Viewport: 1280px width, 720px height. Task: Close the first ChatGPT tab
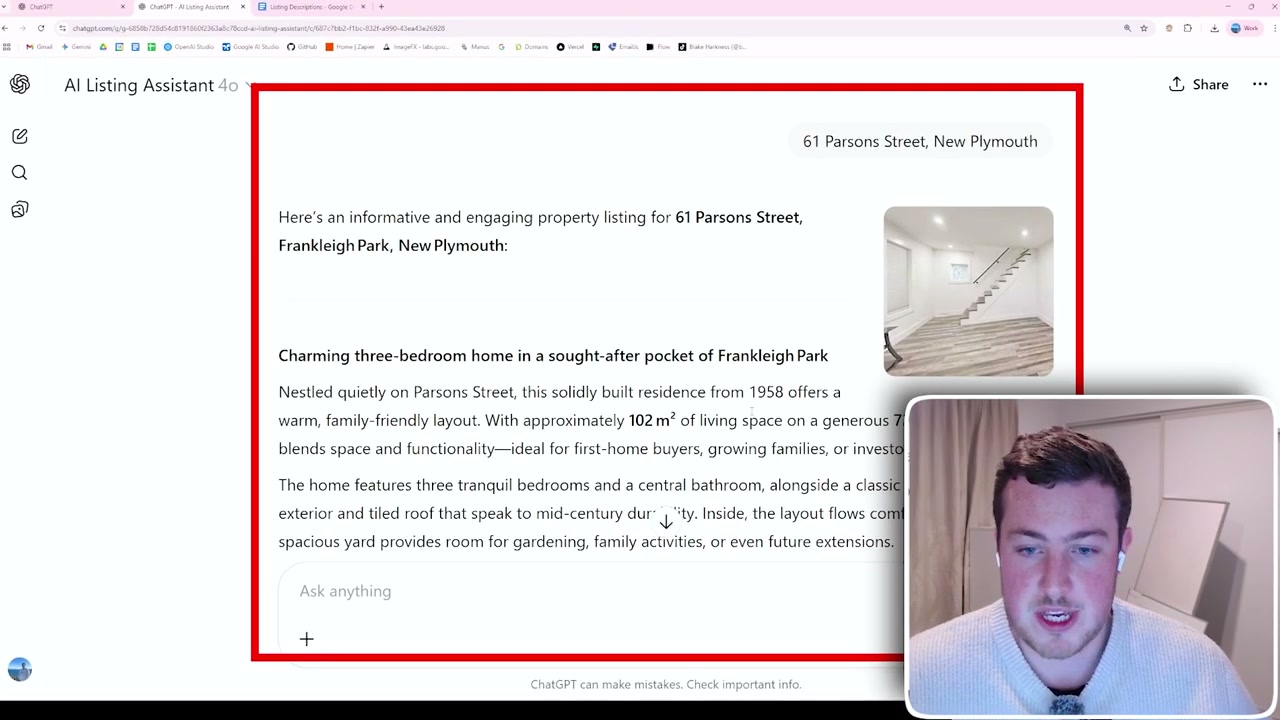[123, 7]
